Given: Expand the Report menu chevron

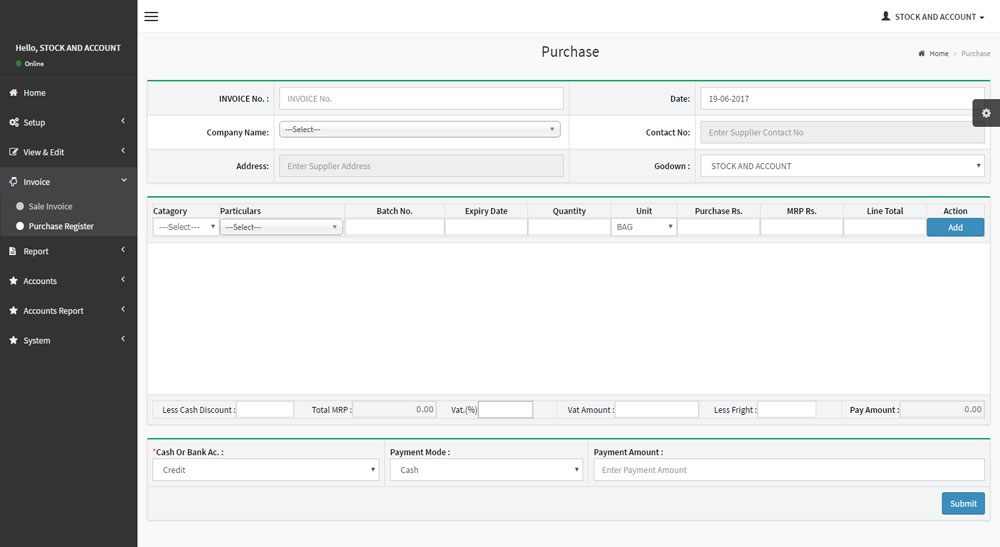Looking at the screenshot, I should (x=123, y=250).
